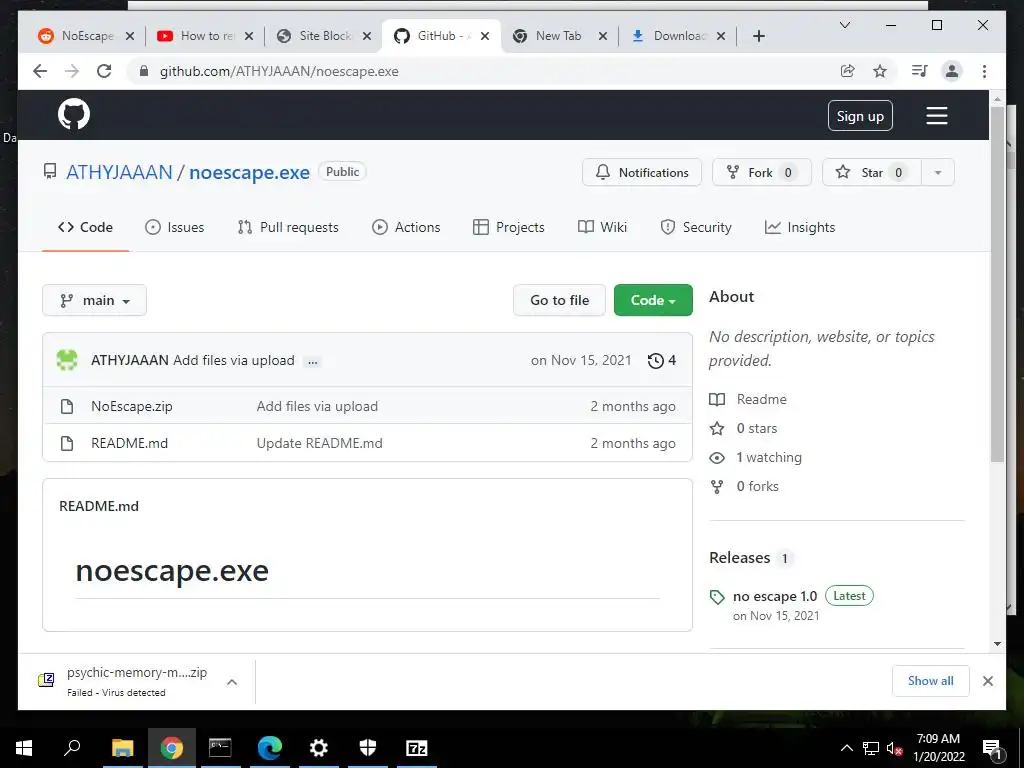Expand commit message ellipsis button
This screenshot has height=768, width=1024.
(313, 361)
